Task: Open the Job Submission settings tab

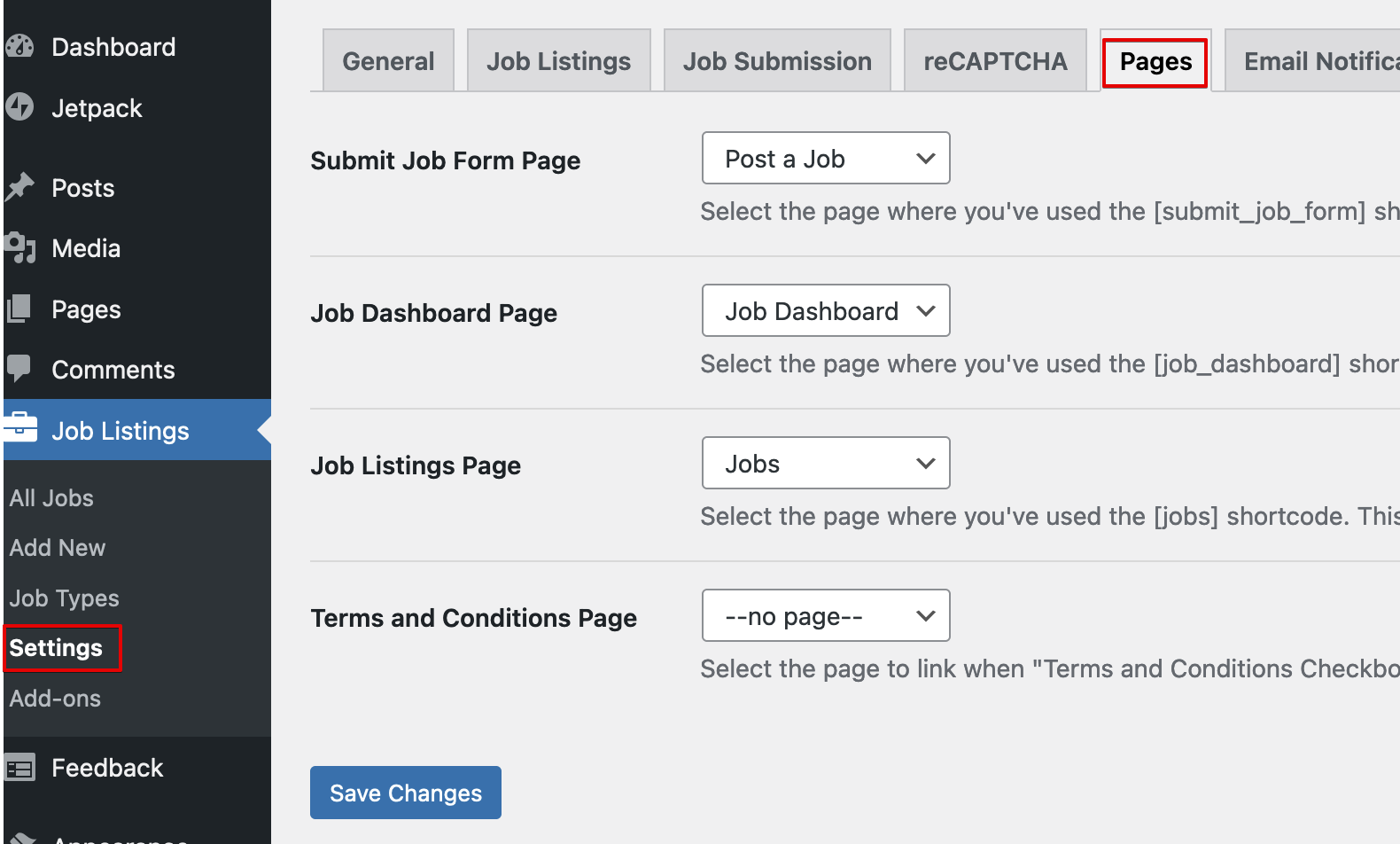Action: [777, 59]
